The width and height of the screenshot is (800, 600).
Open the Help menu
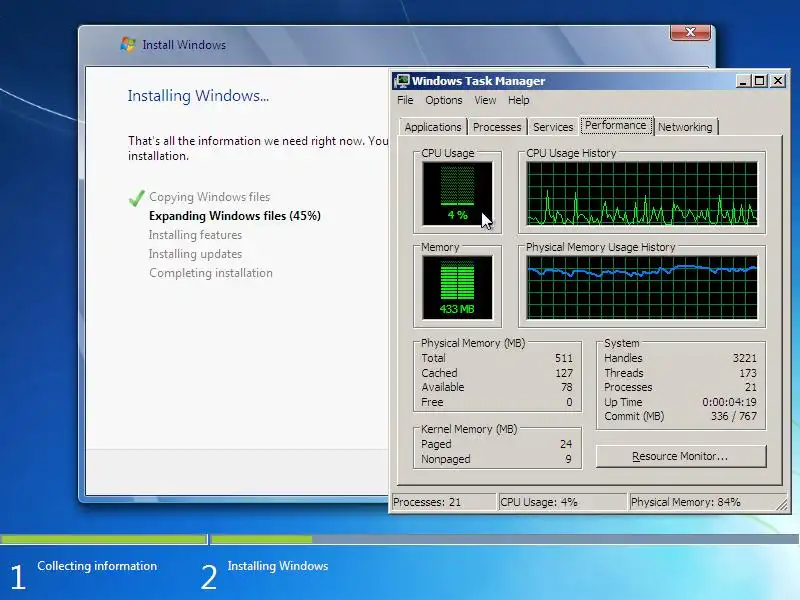click(x=518, y=100)
